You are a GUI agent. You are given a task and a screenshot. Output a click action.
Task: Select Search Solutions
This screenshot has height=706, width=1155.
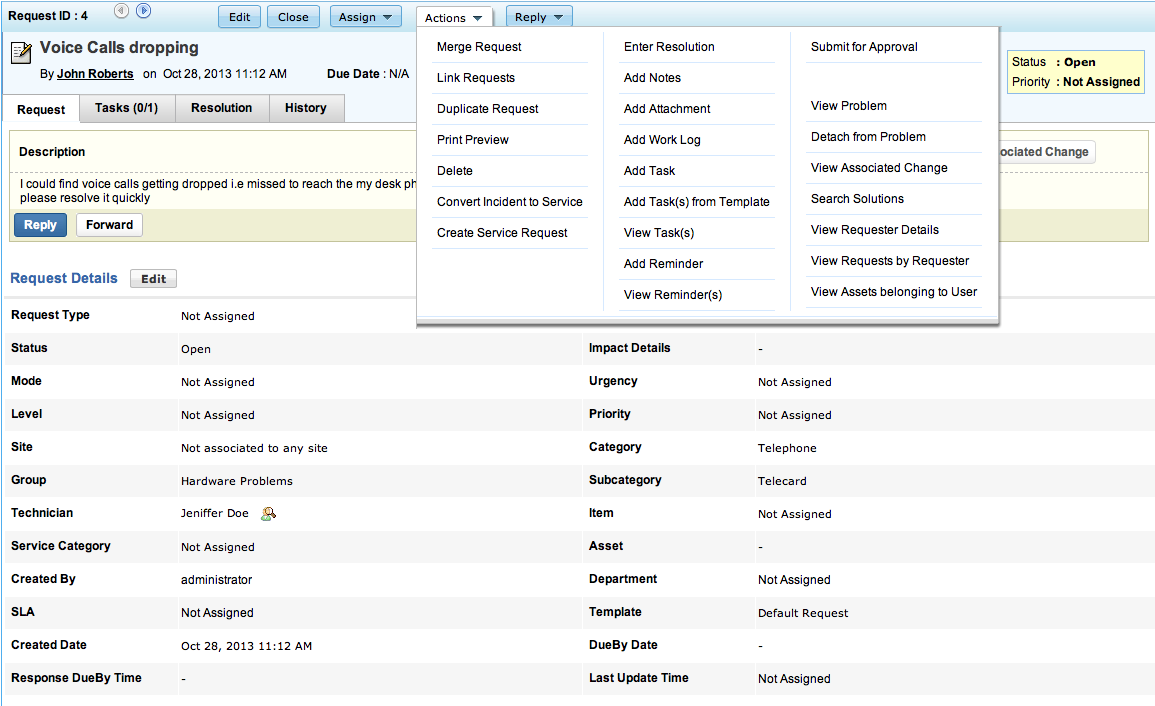(857, 198)
